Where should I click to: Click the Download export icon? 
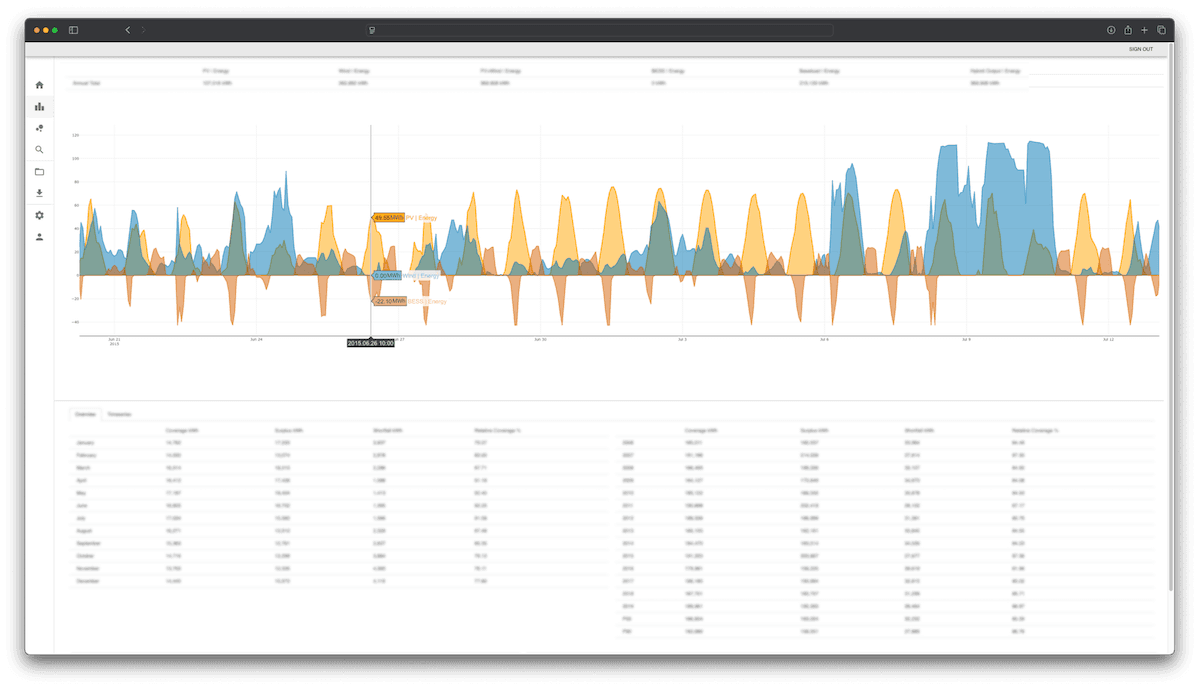pos(39,193)
